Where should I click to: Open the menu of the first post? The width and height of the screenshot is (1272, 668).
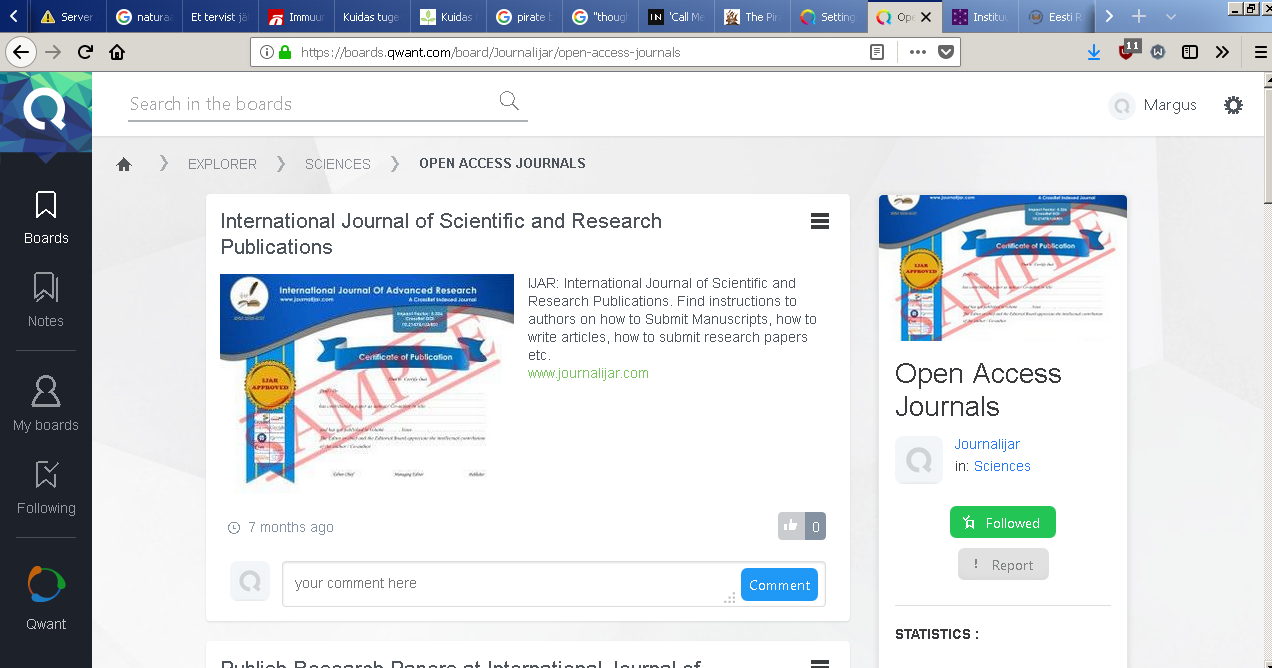click(820, 222)
